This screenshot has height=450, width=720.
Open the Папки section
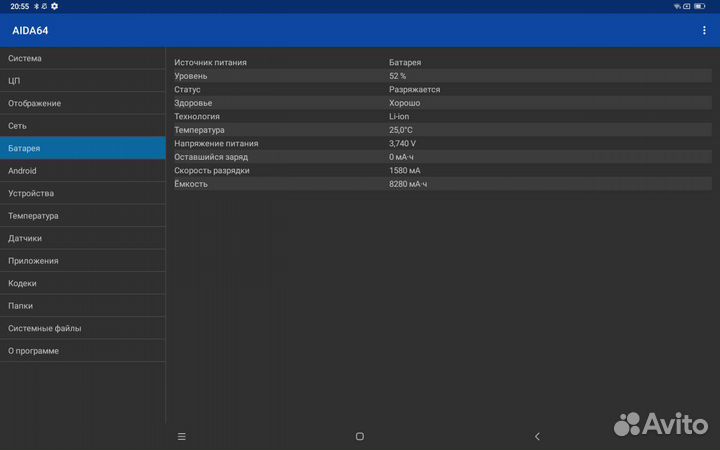[83, 306]
